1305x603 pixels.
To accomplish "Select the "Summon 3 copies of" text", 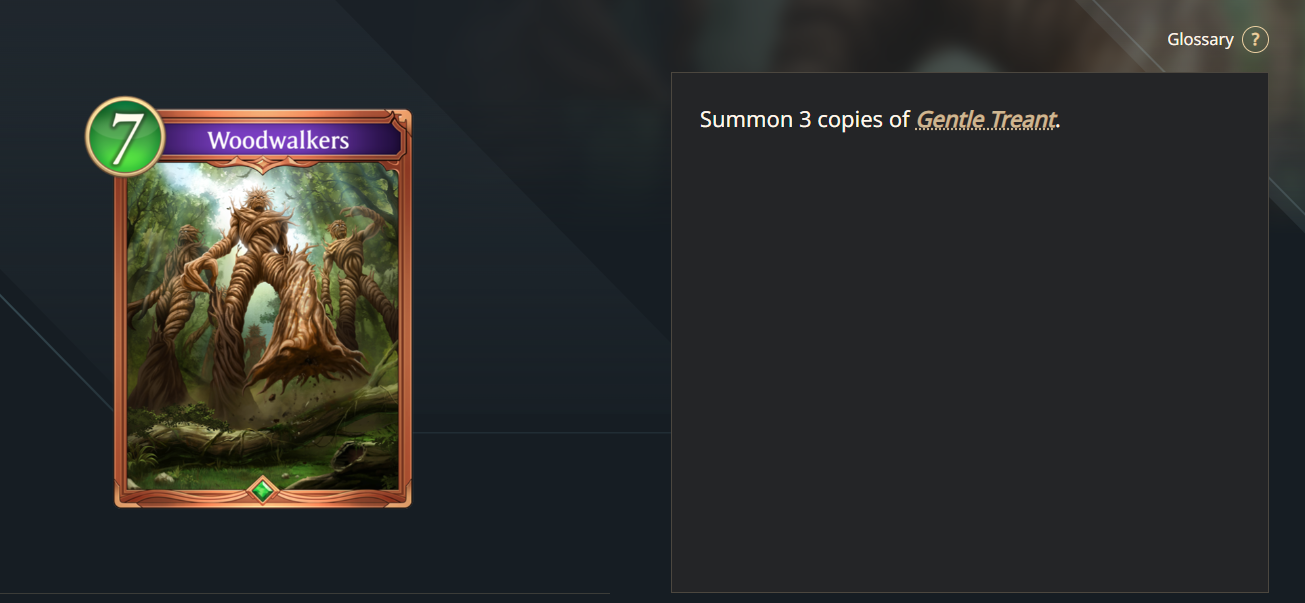I will (x=805, y=120).
